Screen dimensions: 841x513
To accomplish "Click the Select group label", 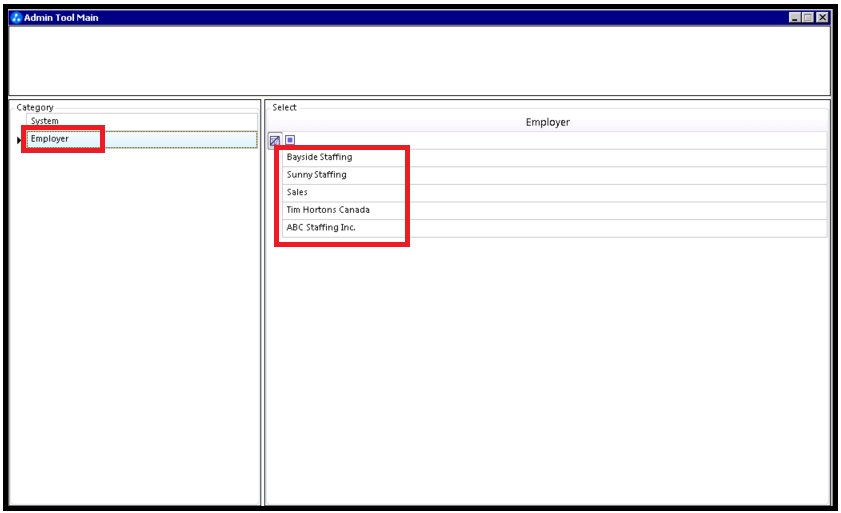I will click(x=284, y=107).
